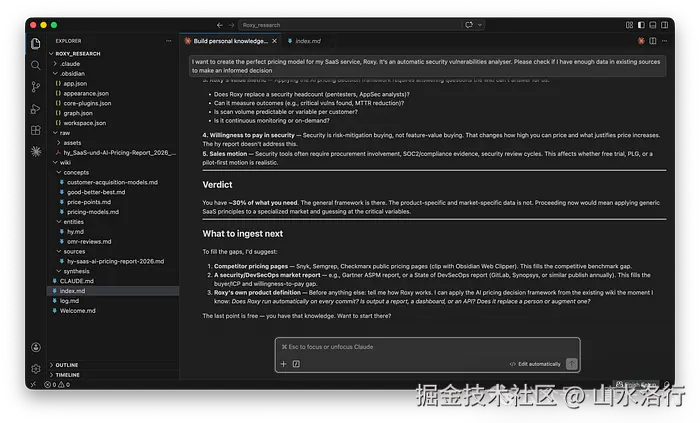Open the Source Control view
Screen dimensions: 700x423
[x=36, y=87]
